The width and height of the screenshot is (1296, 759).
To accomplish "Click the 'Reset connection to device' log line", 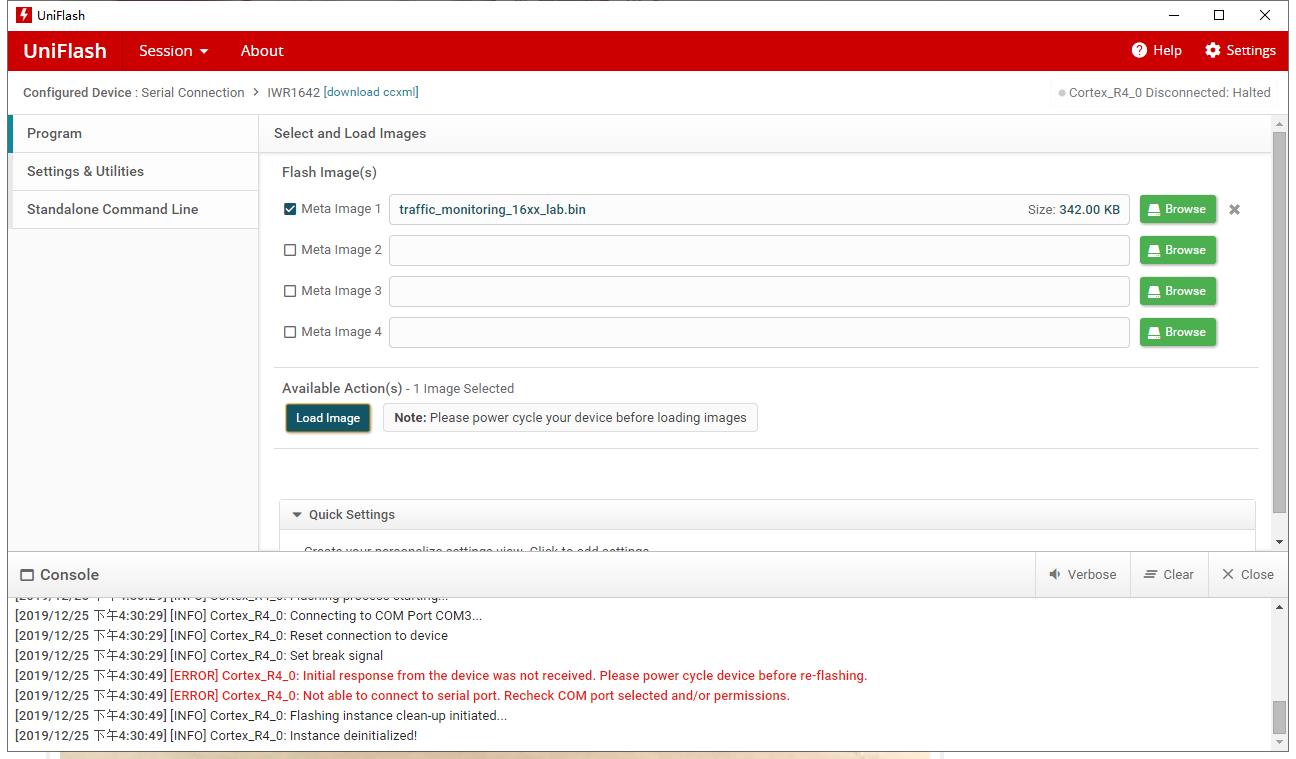I will (x=231, y=636).
